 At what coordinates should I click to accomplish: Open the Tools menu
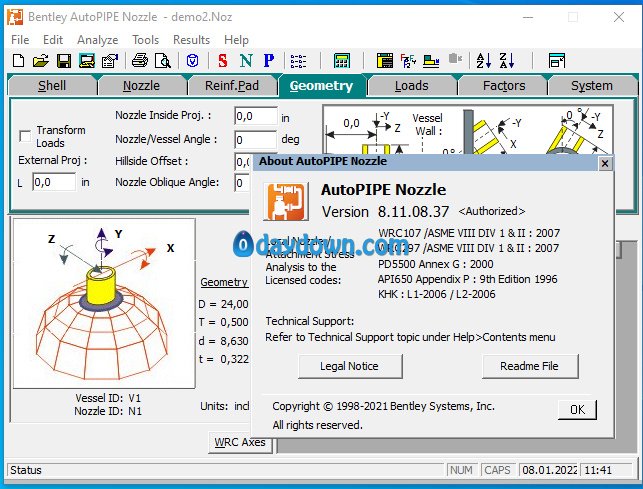tap(146, 40)
